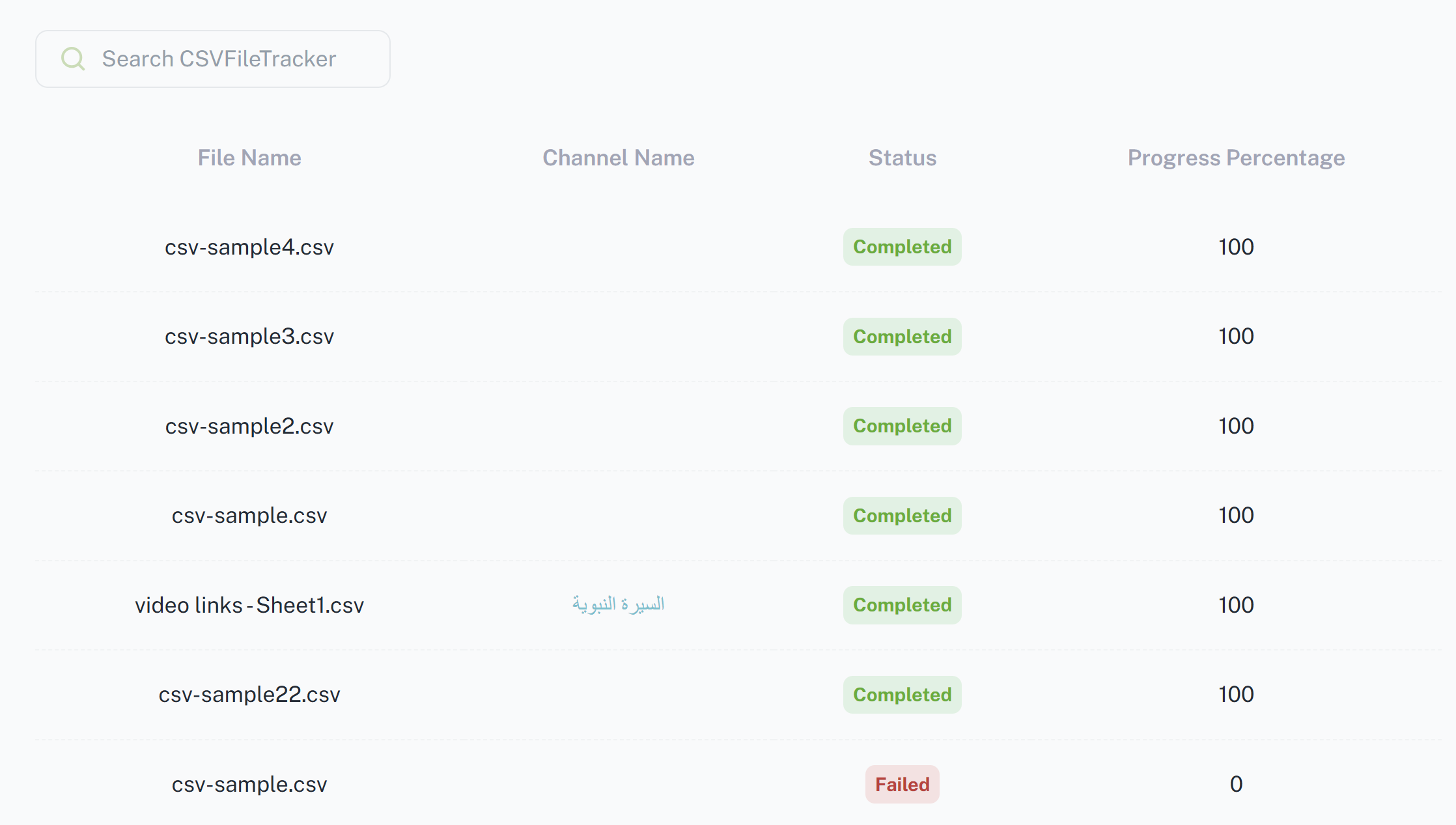Sort by the File Name column header
Screen dimensions: 1456x825
[x=249, y=158]
